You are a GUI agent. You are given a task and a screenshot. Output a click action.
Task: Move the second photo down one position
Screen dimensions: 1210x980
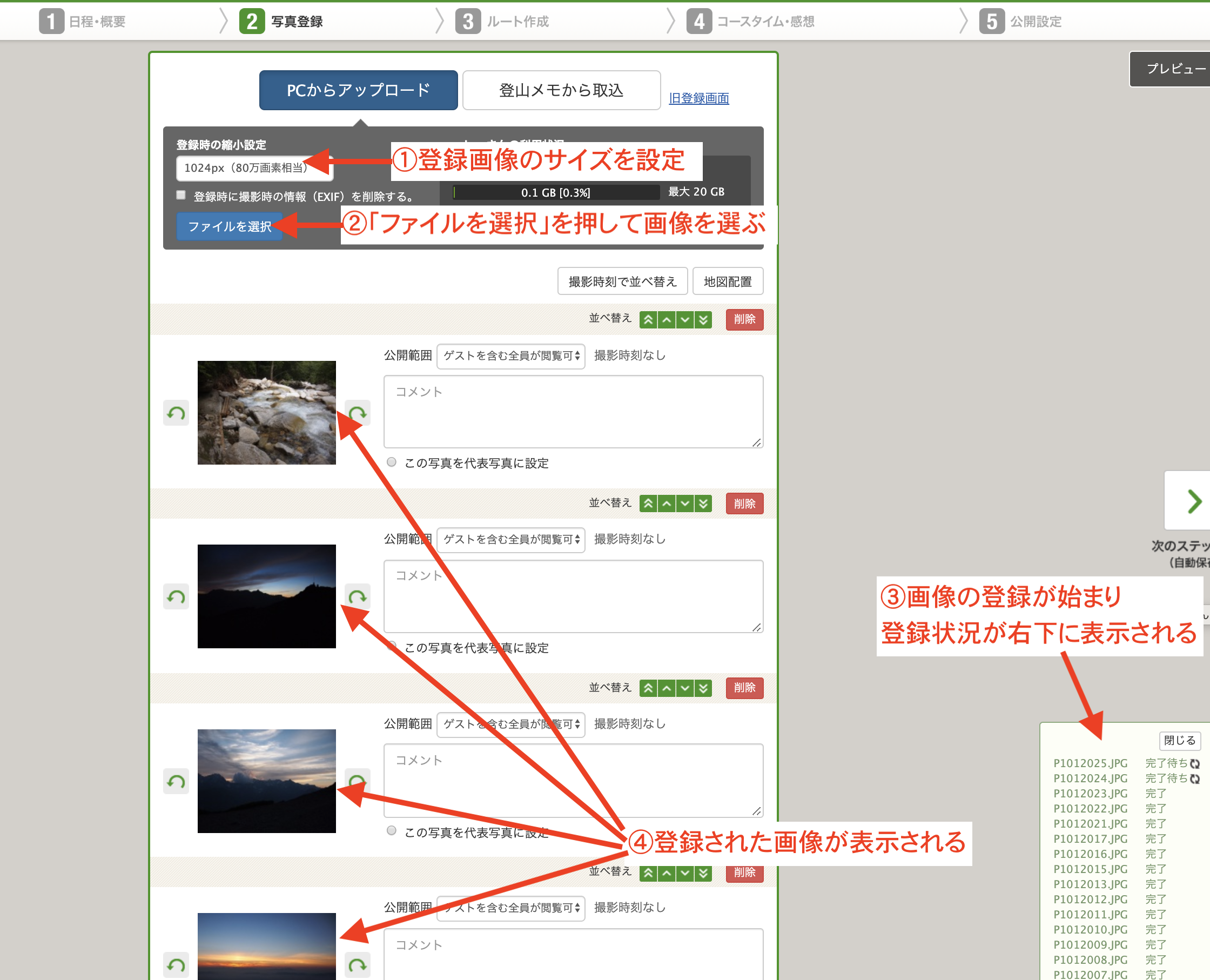pyautogui.click(x=684, y=504)
